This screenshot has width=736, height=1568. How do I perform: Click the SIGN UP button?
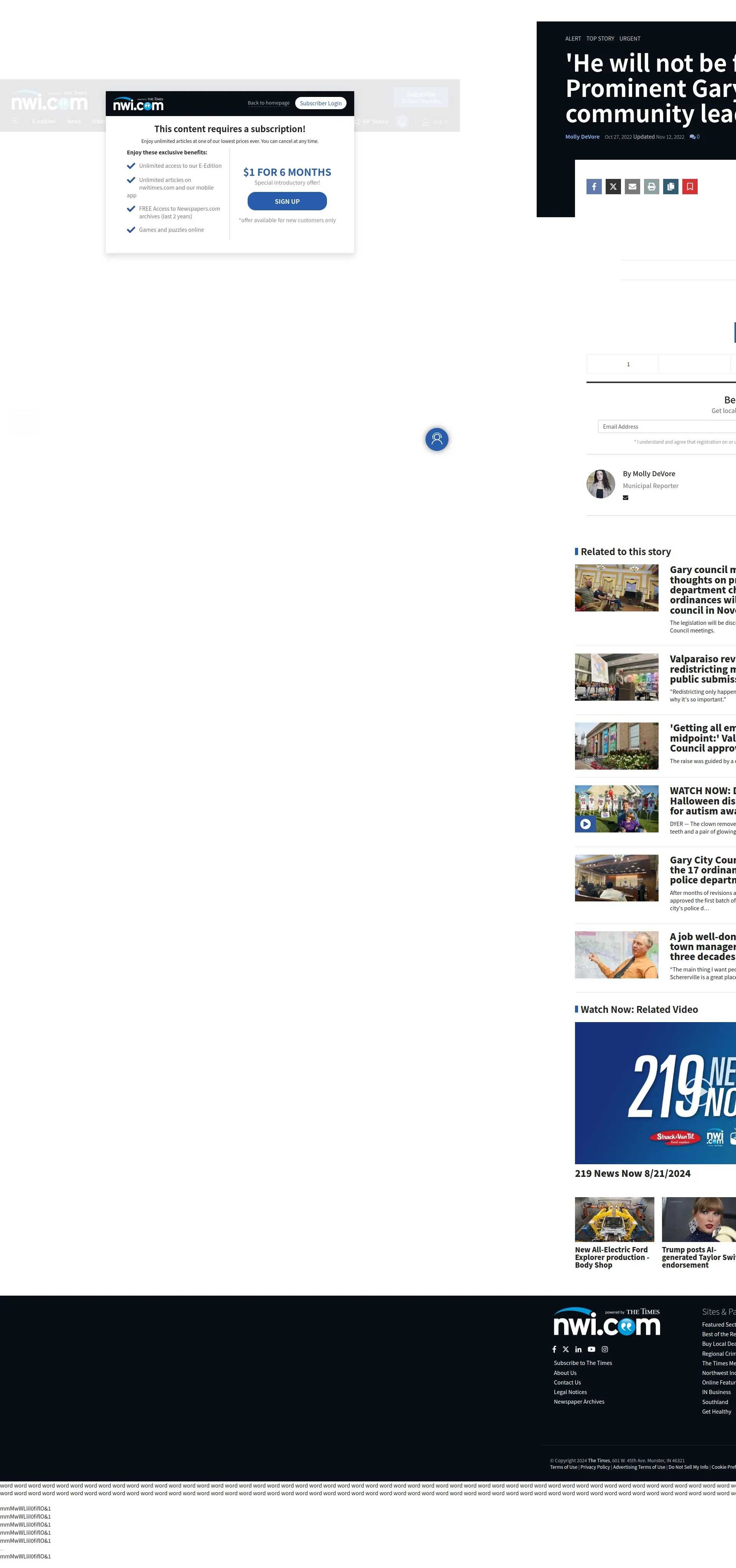287,202
